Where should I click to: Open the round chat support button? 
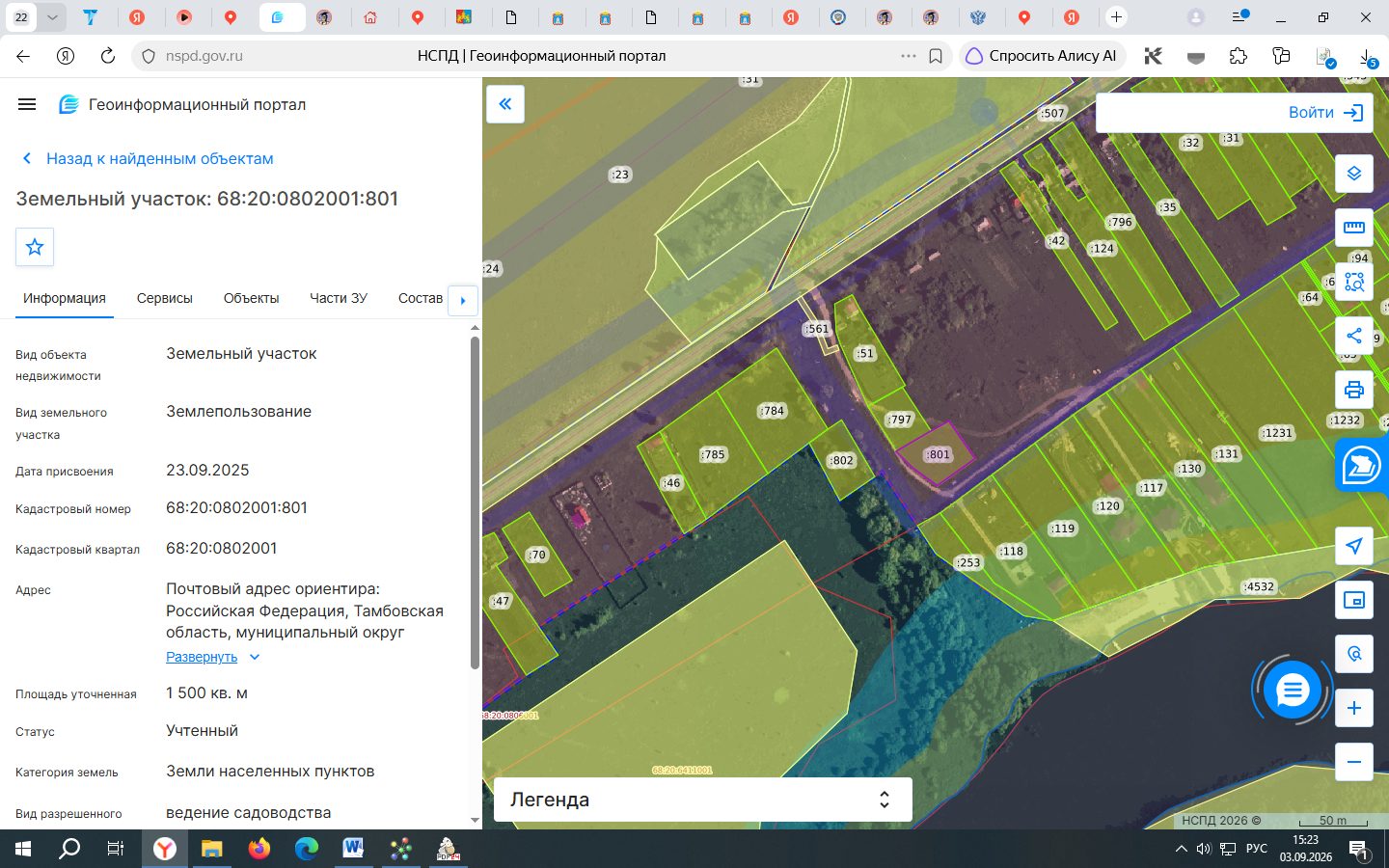pyautogui.click(x=1292, y=691)
